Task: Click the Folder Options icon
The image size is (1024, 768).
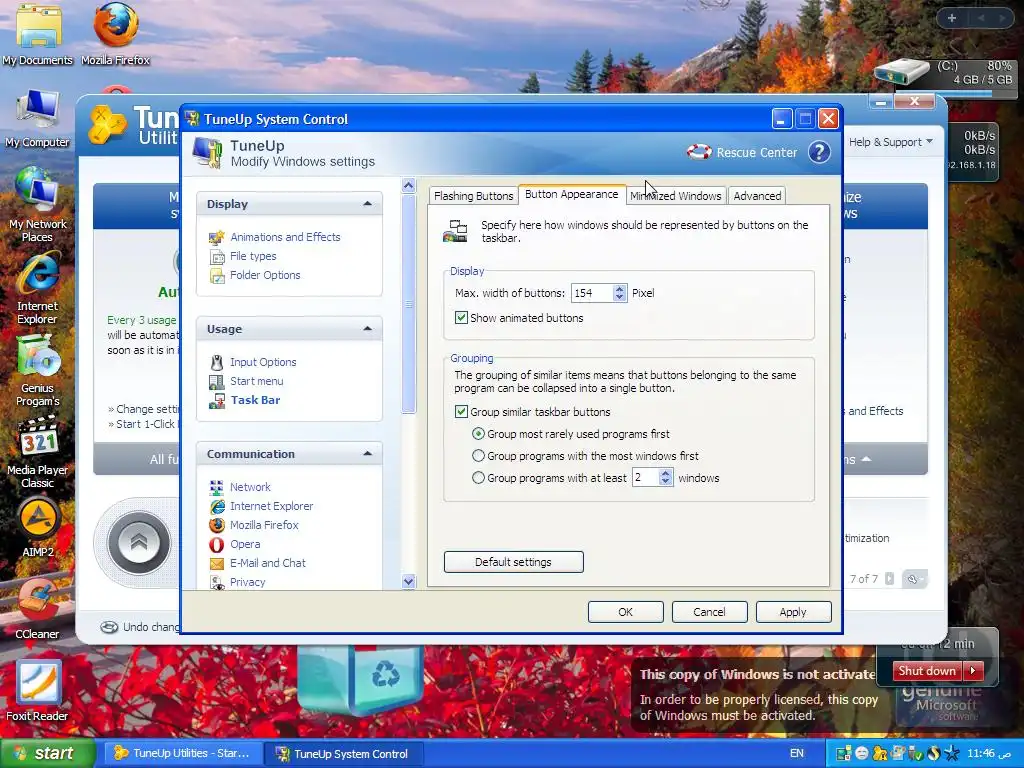Action: pyautogui.click(x=217, y=276)
